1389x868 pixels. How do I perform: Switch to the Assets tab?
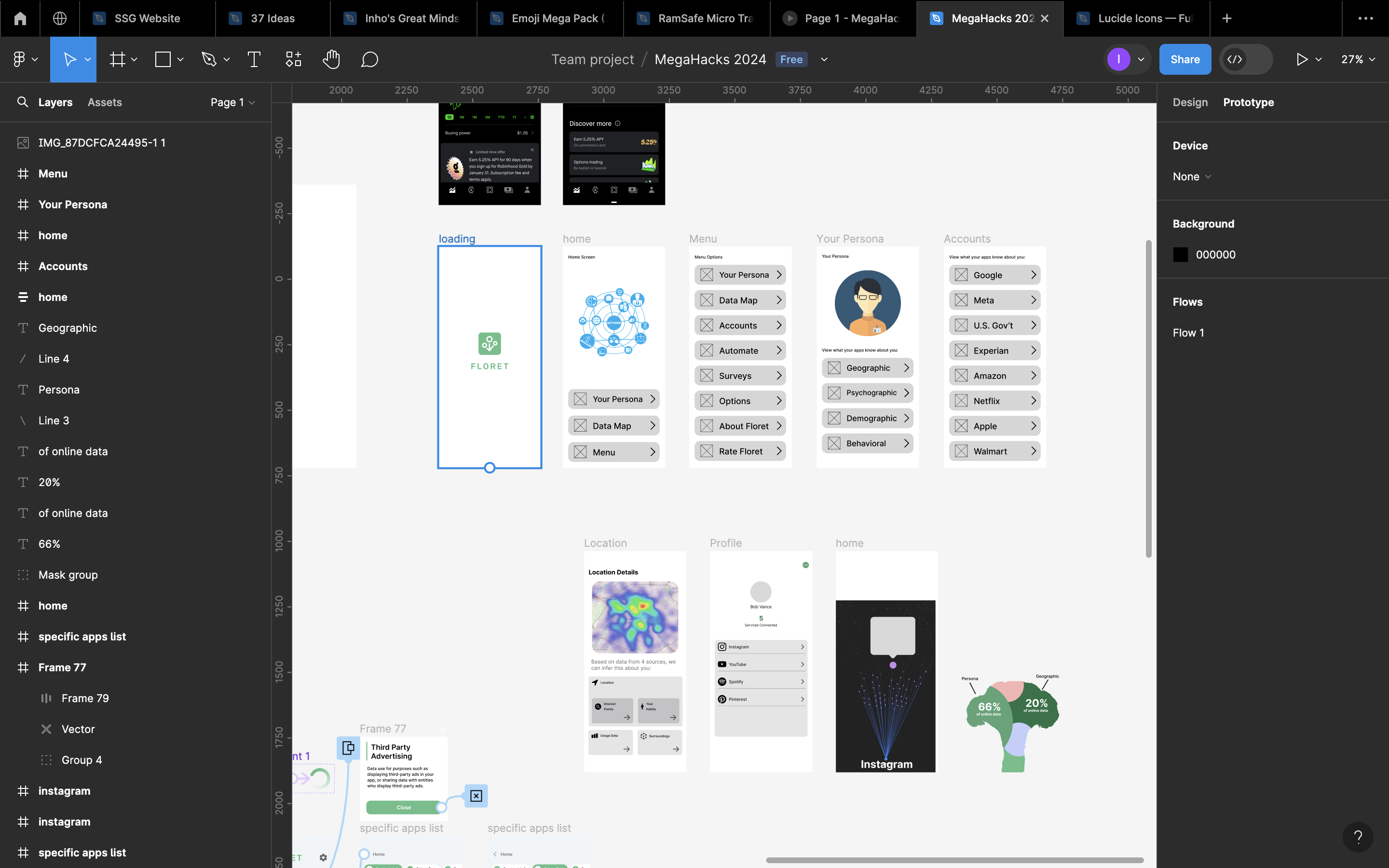tap(105, 102)
